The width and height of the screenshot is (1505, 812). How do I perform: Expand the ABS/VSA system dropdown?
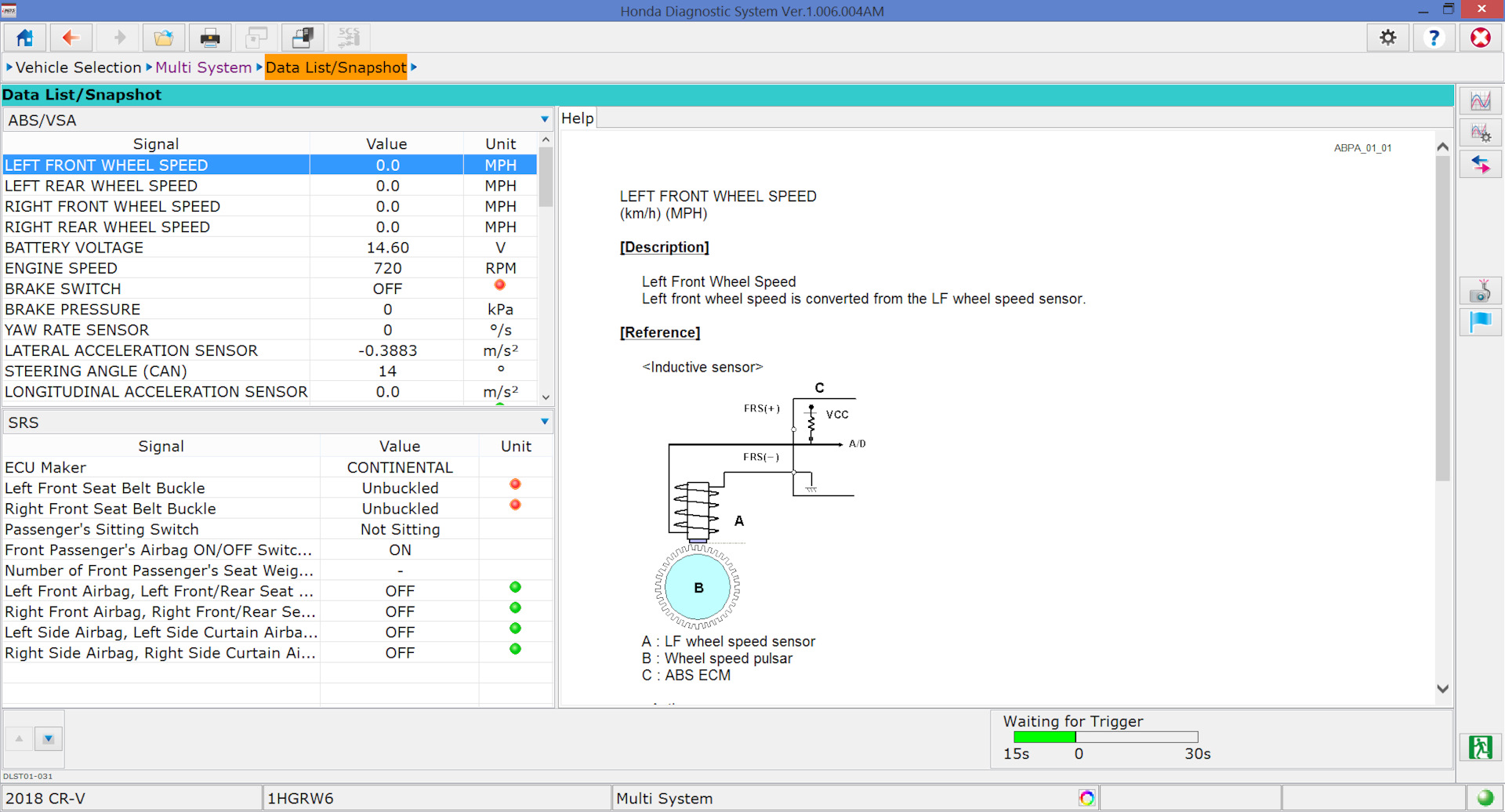545,119
